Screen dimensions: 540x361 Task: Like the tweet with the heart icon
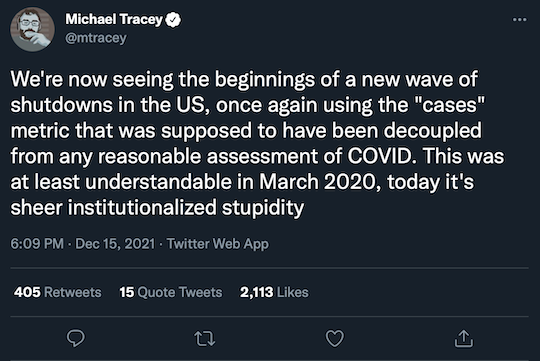click(x=335, y=338)
